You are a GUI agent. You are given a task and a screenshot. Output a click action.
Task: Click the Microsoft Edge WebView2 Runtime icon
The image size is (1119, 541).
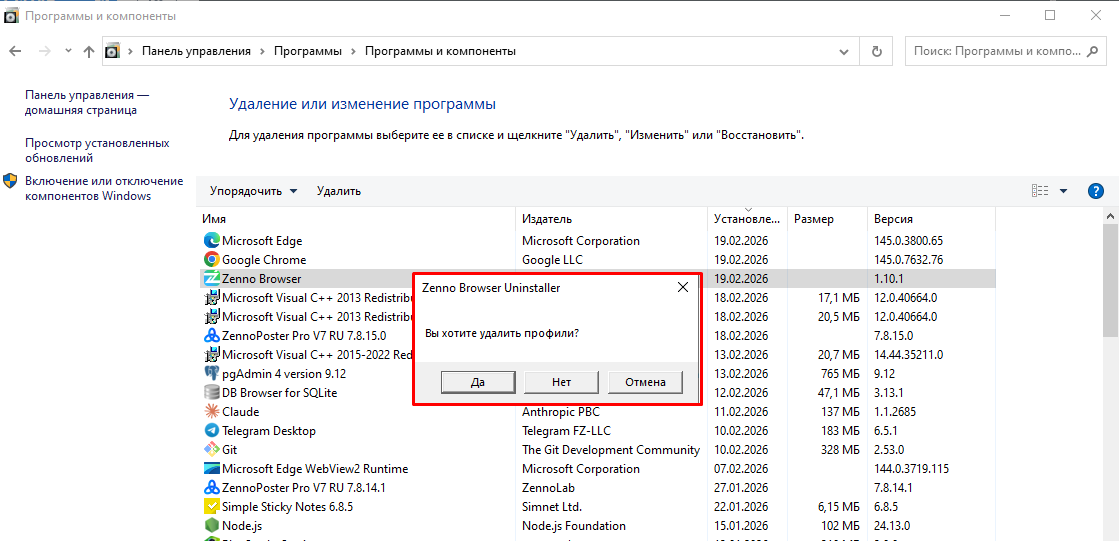(211, 469)
